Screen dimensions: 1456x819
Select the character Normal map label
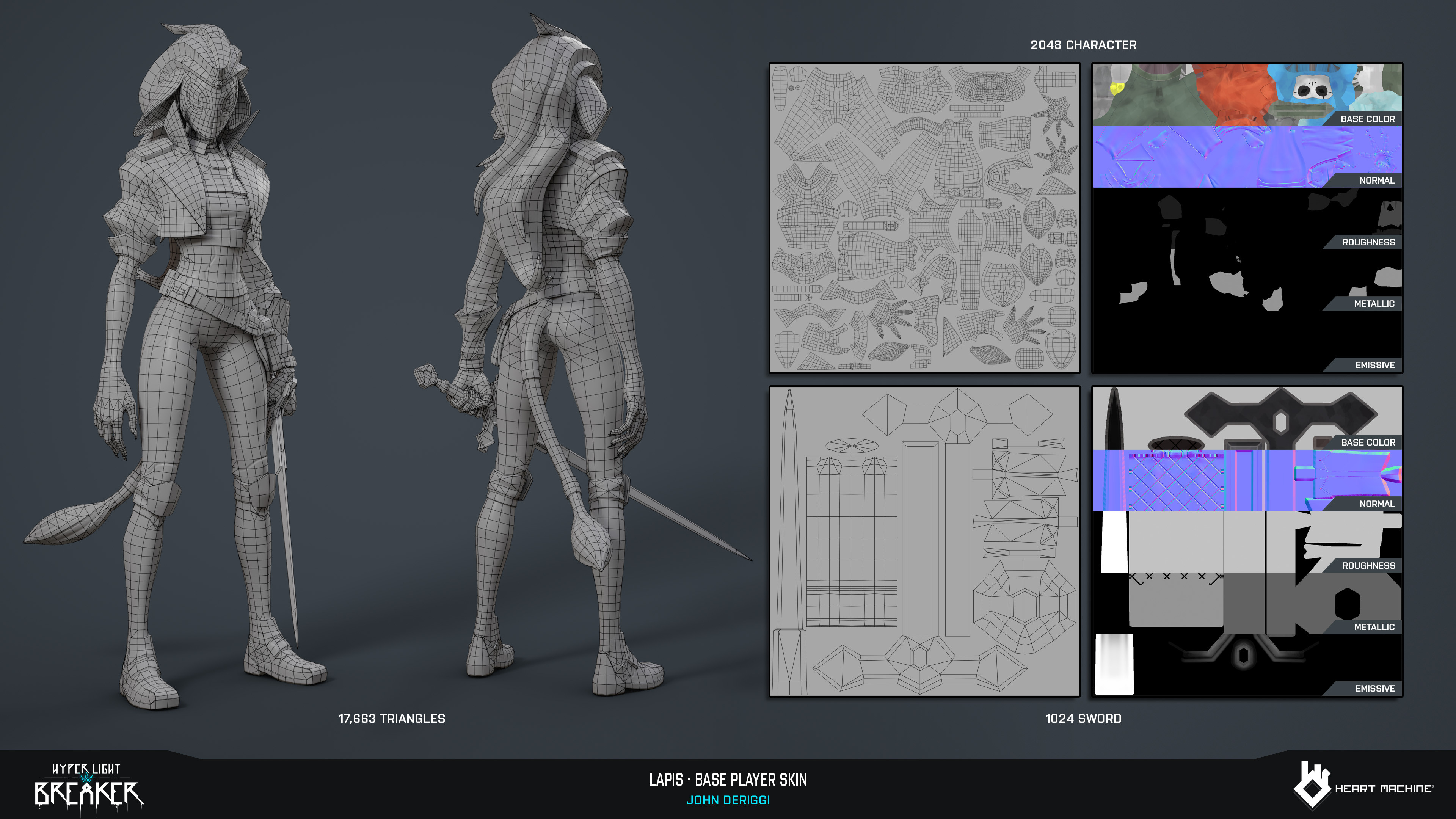pos(1376,180)
